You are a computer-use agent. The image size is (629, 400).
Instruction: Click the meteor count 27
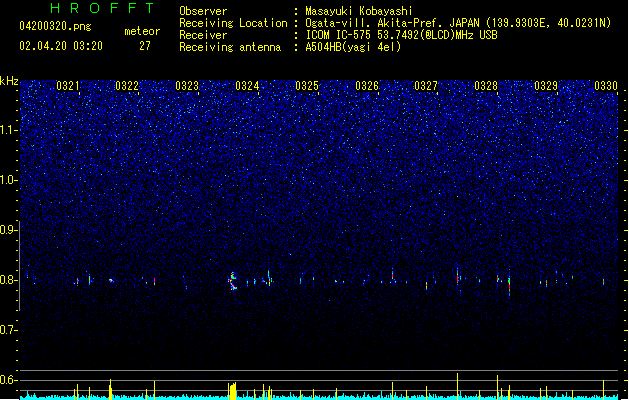(145, 46)
